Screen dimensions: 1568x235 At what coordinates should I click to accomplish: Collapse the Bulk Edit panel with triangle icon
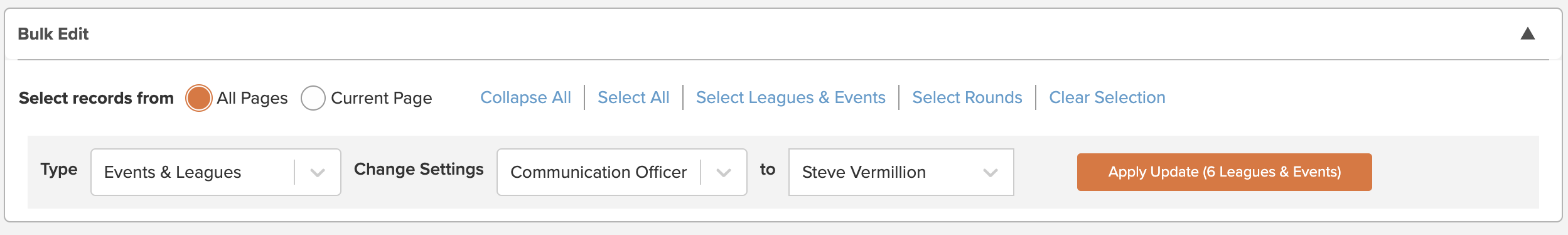pos(1527,34)
